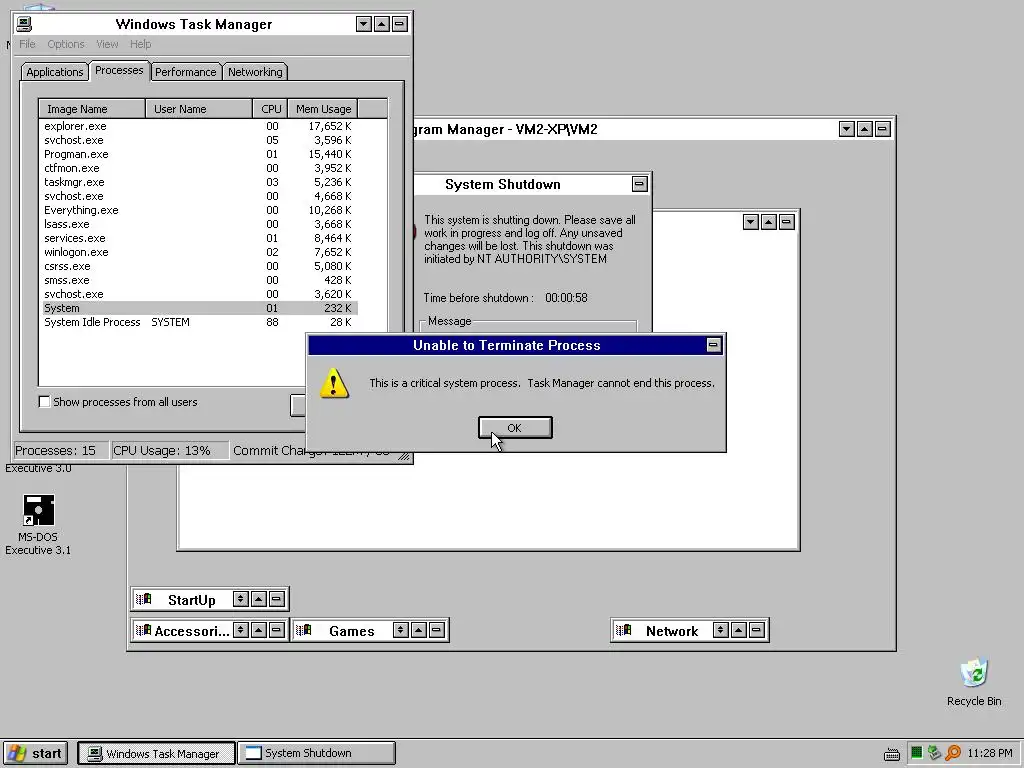Image resolution: width=1024 pixels, height=768 pixels.
Task: Click the keyboard icon in the system tray
Action: [x=891, y=754]
